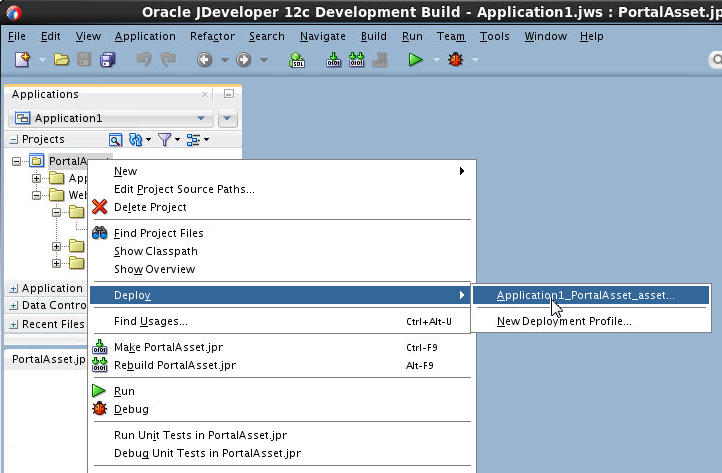The image size is (722, 473).
Task: Close the Applications panel tab
Action: click(x=205, y=94)
